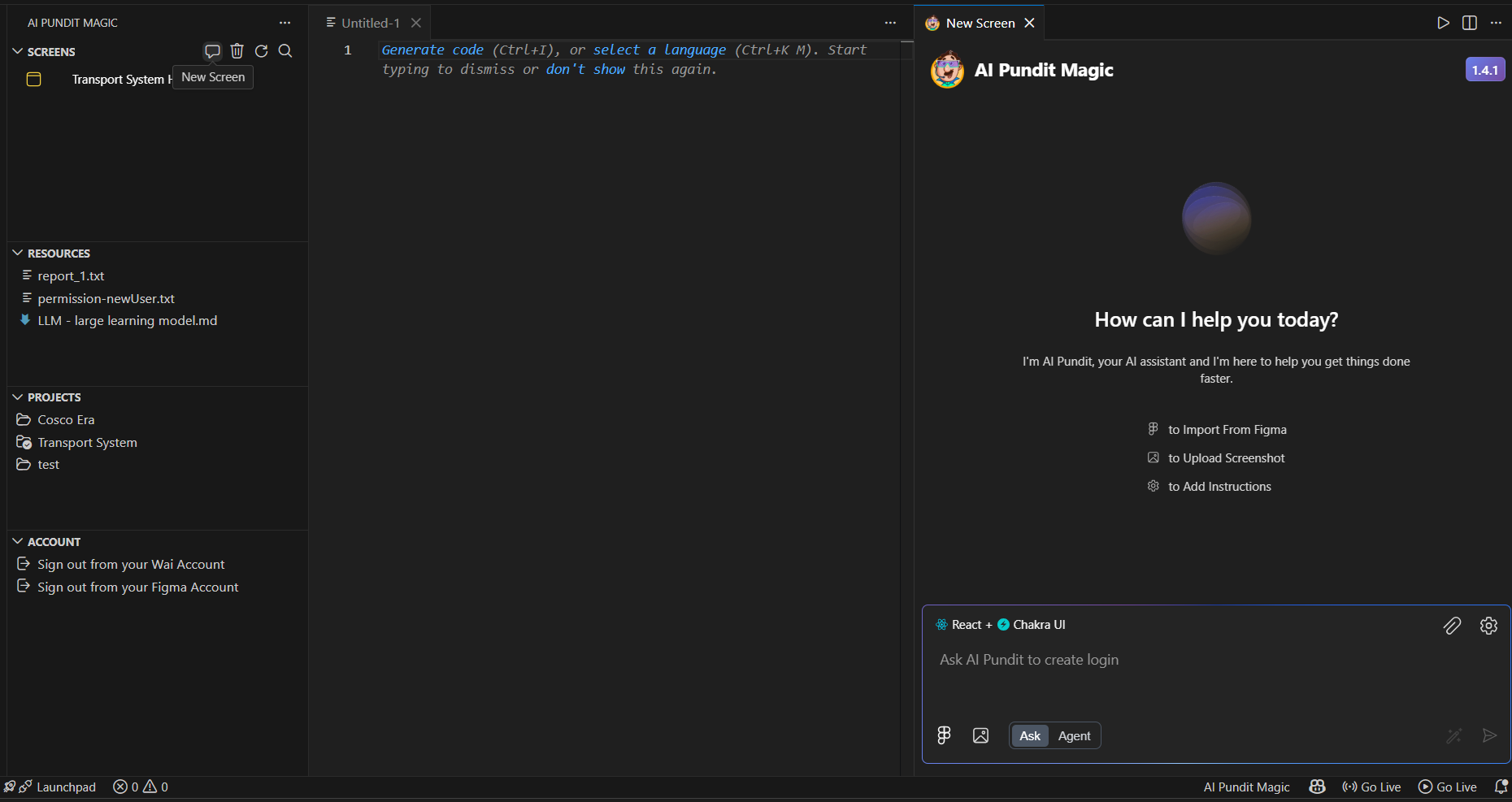Collapse the ACCOUNT section
1512x802 pixels.
[x=18, y=541]
